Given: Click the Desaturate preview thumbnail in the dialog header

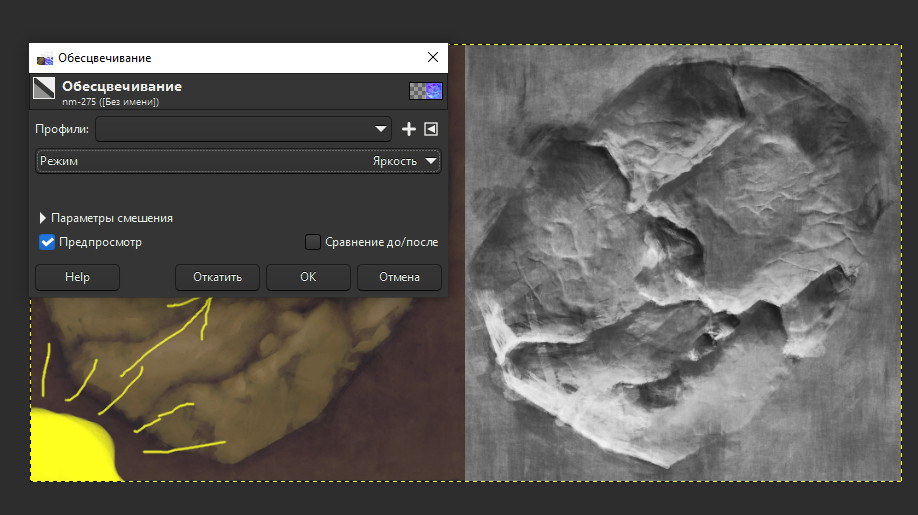Looking at the screenshot, I should [x=426, y=91].
